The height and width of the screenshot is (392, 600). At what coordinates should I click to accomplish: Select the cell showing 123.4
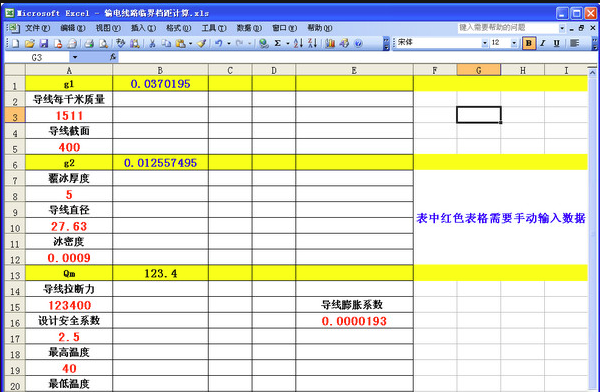click(x=160, y=273)
